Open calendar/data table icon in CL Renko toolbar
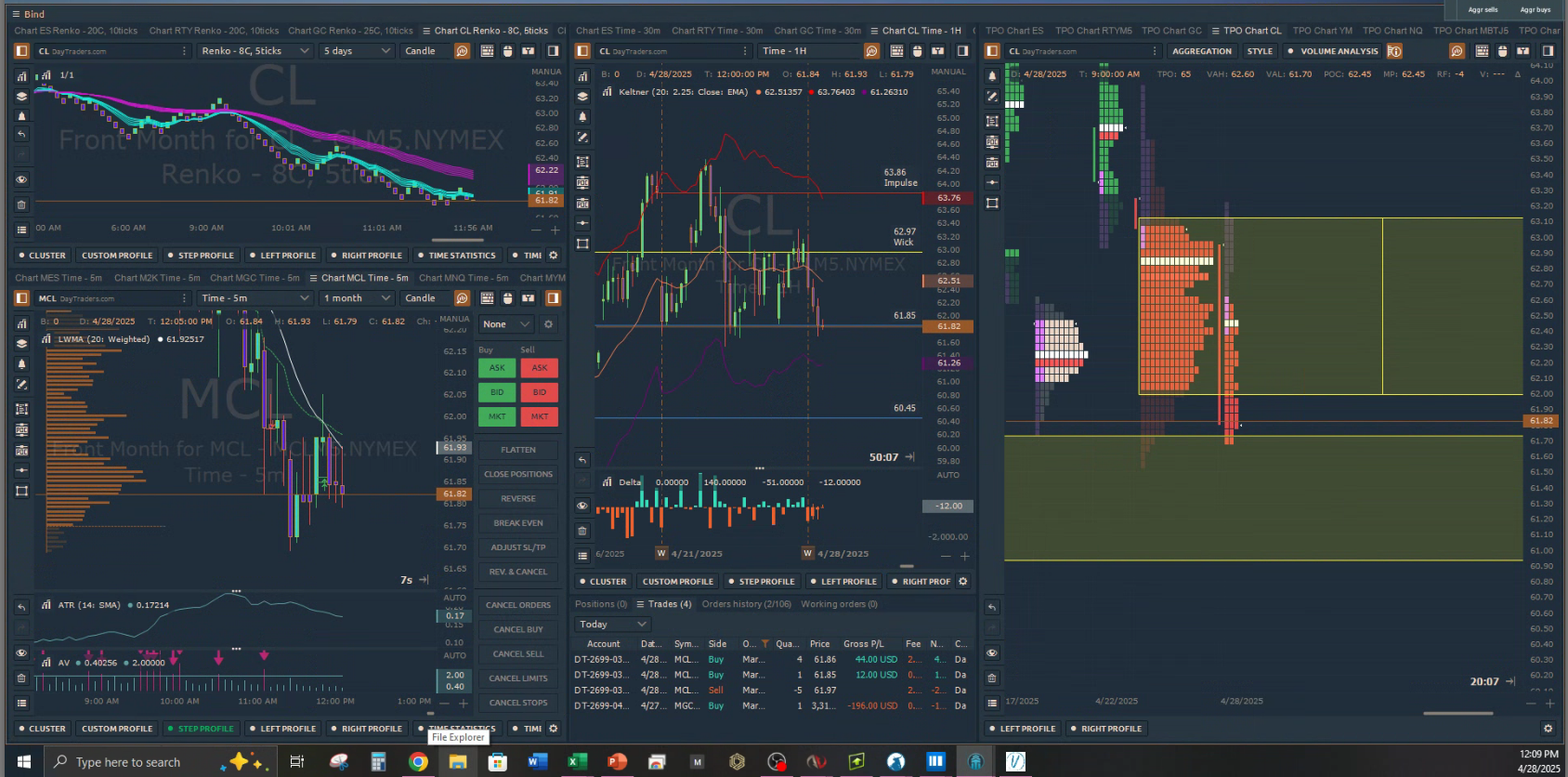Viewport: 1568px width, 777px height. (x=487, y=51)
